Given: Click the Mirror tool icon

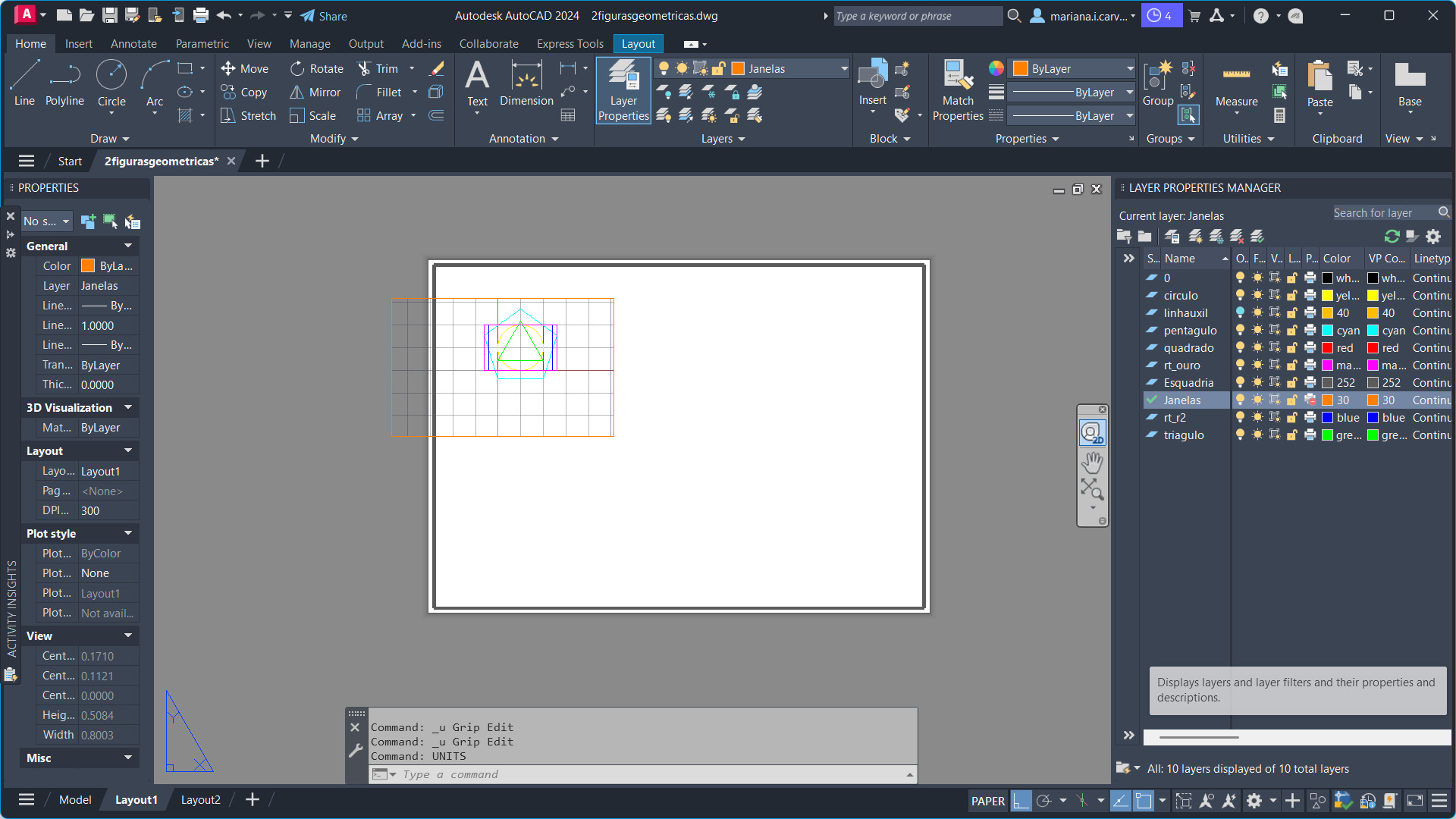Looking at the screenshot, I should coord(297,93).
